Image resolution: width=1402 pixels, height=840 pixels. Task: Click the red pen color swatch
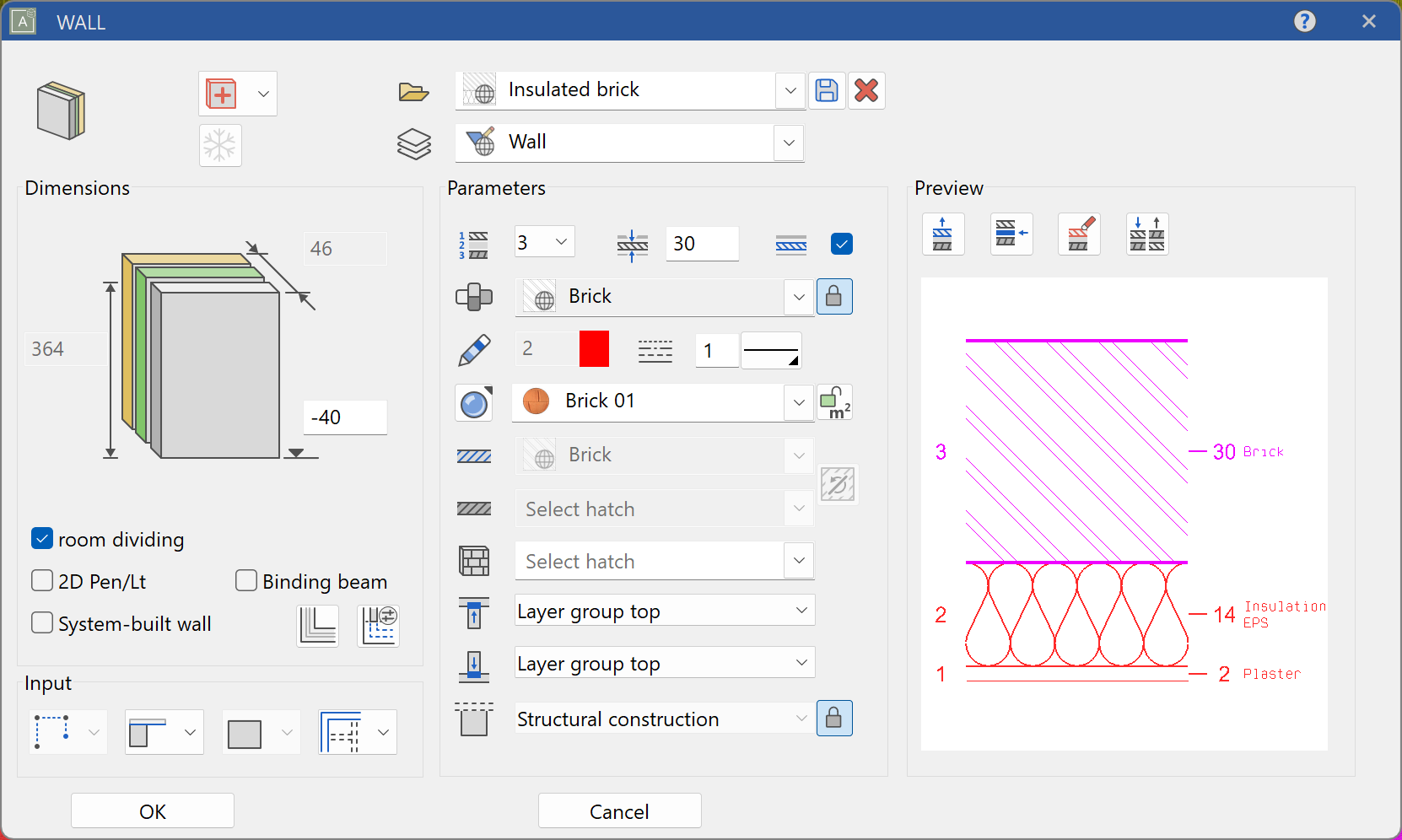pos(594,349)
